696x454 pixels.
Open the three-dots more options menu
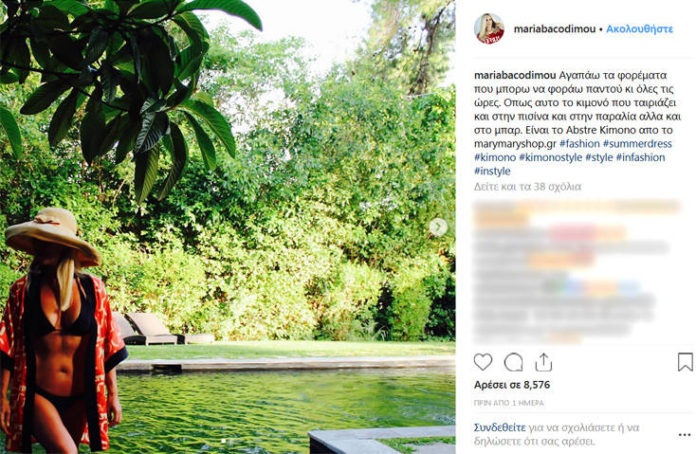pyautogui.click(x=684, y=435)
